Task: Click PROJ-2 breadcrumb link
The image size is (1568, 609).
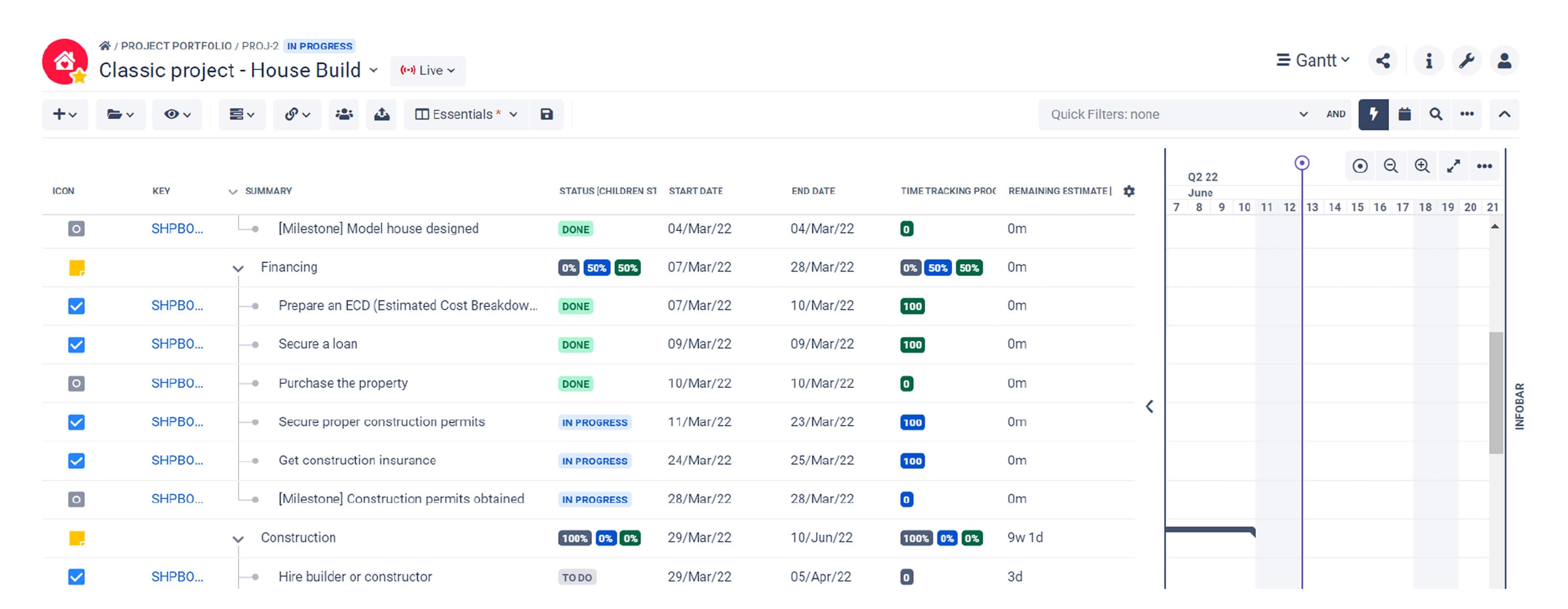Action: point(260,46)
